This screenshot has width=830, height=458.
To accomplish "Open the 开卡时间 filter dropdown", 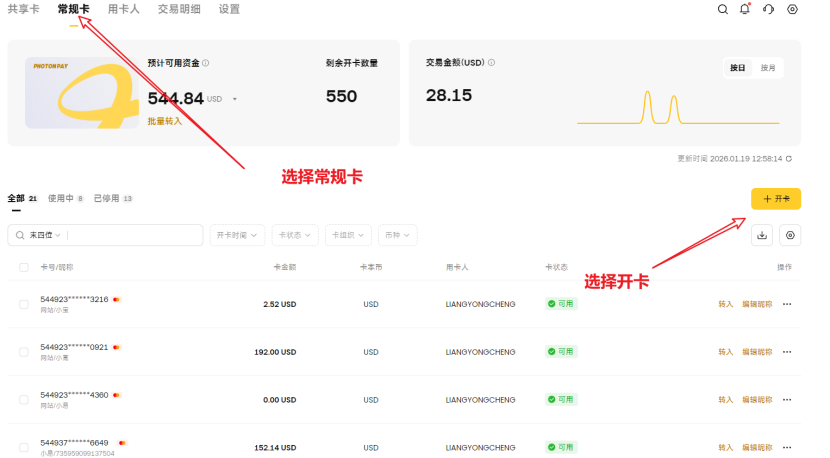I will tap(237, 235).
